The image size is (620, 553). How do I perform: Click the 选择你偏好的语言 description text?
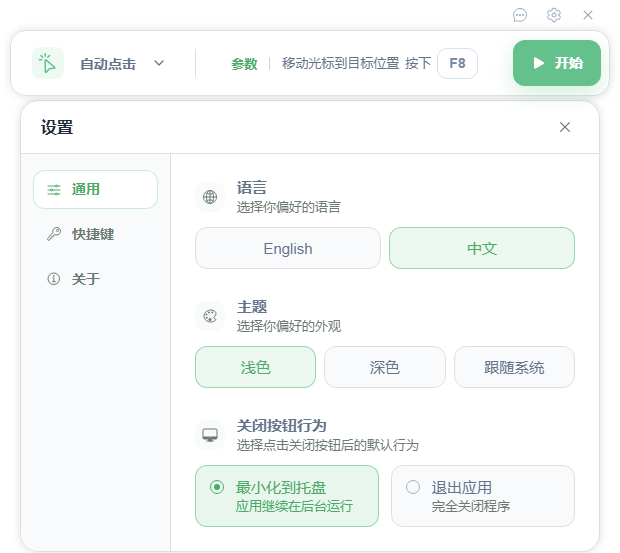pyautogui.click(x=289, y=207)
